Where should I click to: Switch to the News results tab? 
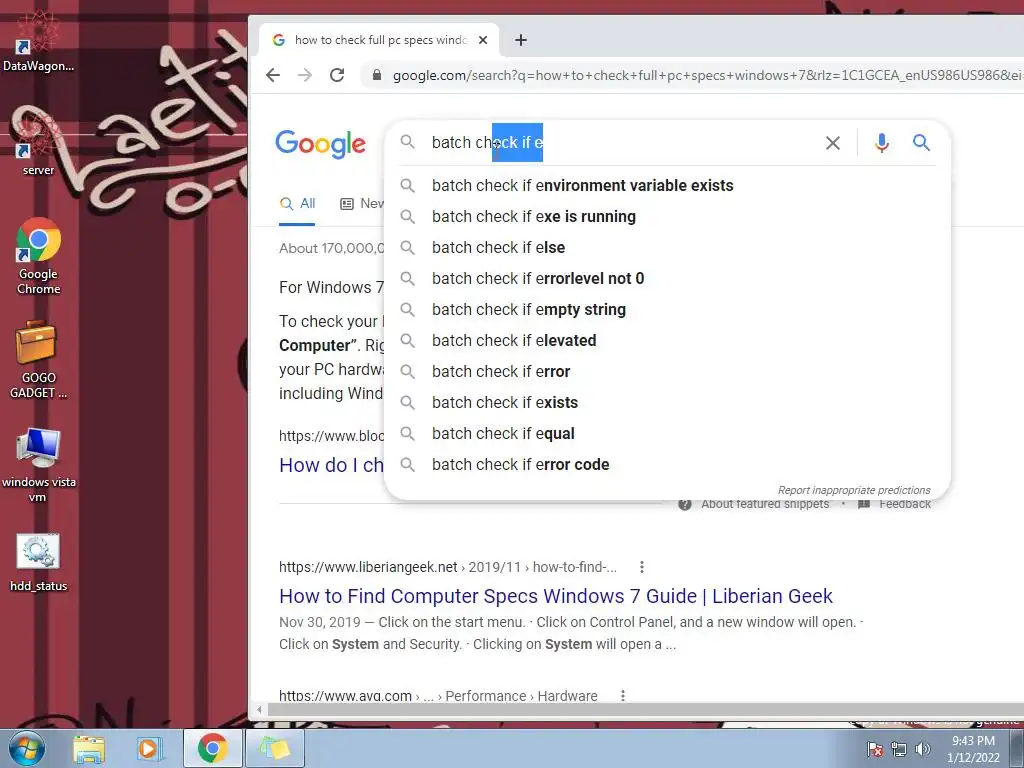point(362,204)
